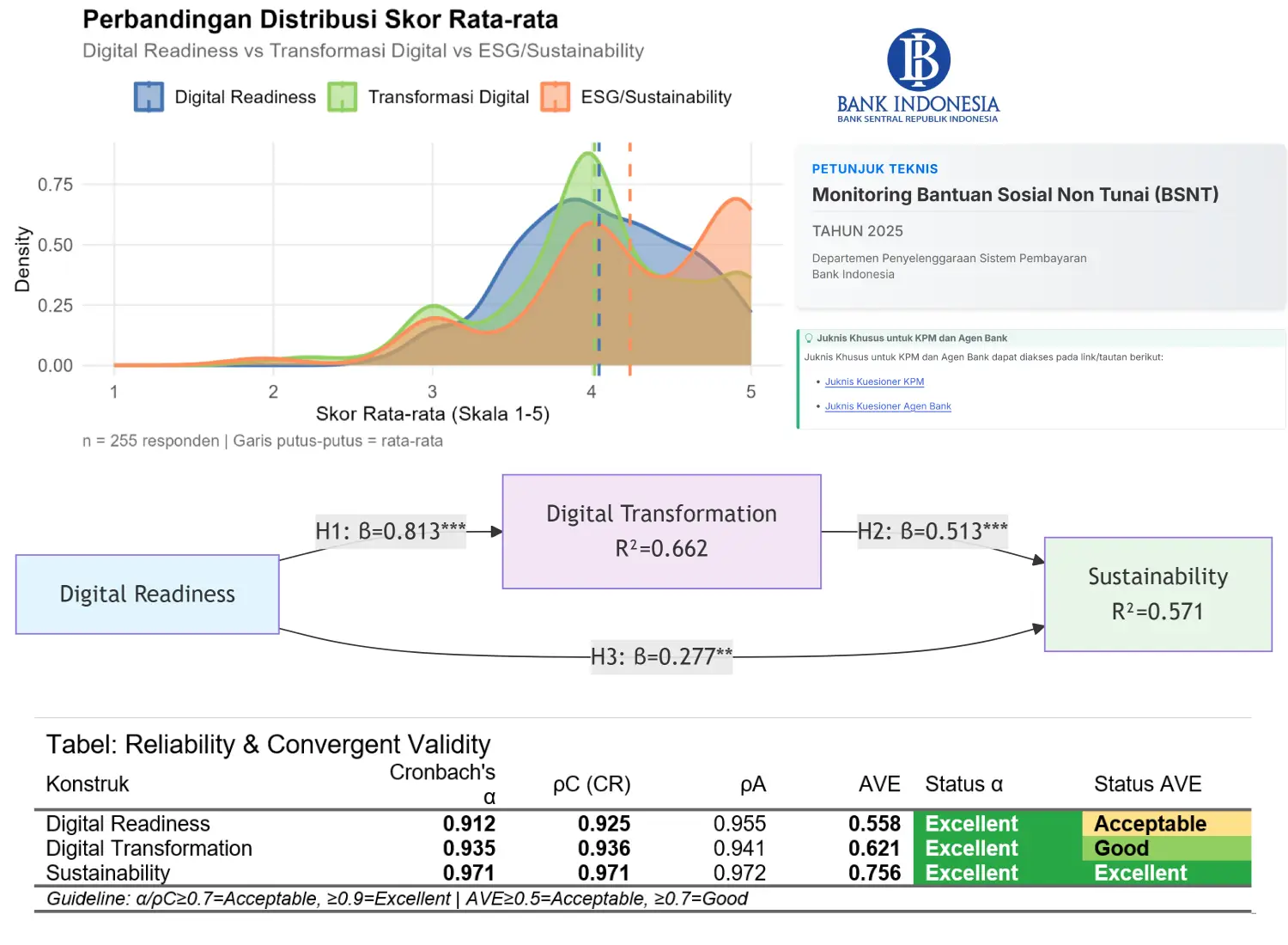Click the H2: β=0.513 path label
This screenshot has height=945, width=1288.
pyautogui.click(x=933, y=531)
